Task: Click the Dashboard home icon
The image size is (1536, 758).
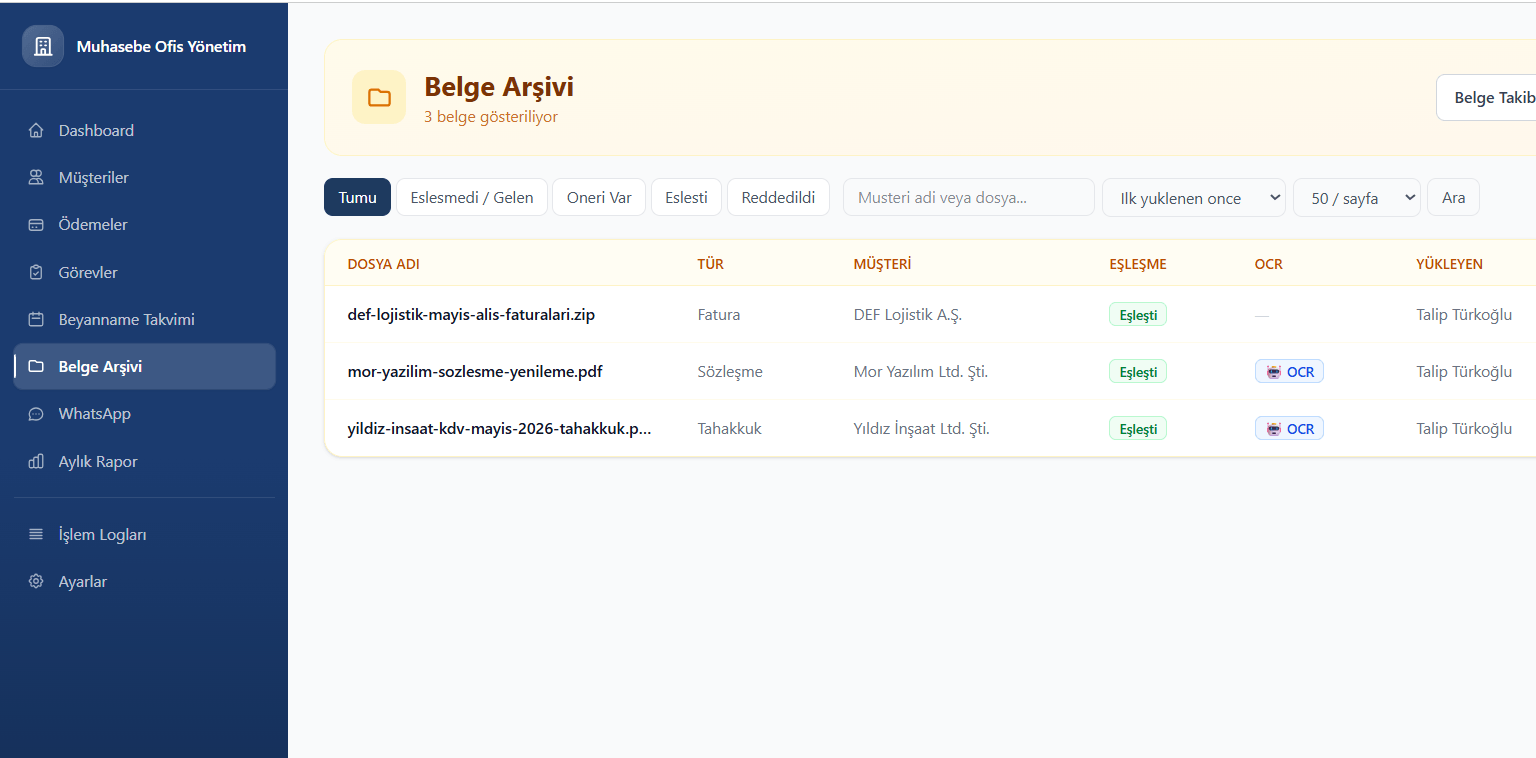Action: pyautogui.click(x=36, y=130)
